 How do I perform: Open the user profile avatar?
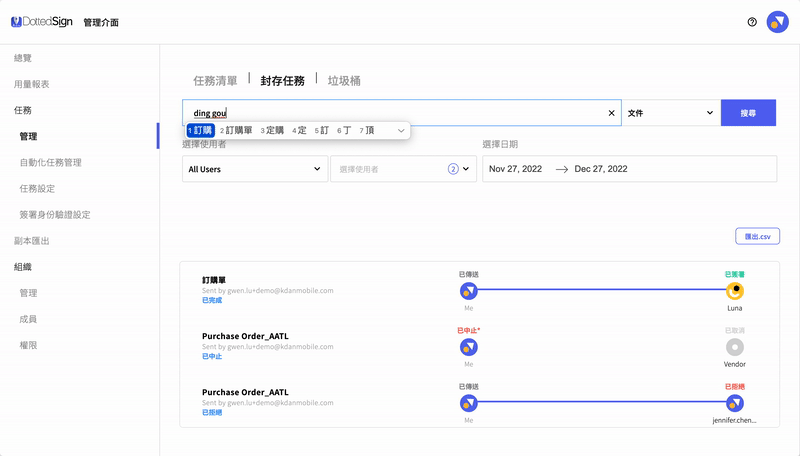coord(778,22)
